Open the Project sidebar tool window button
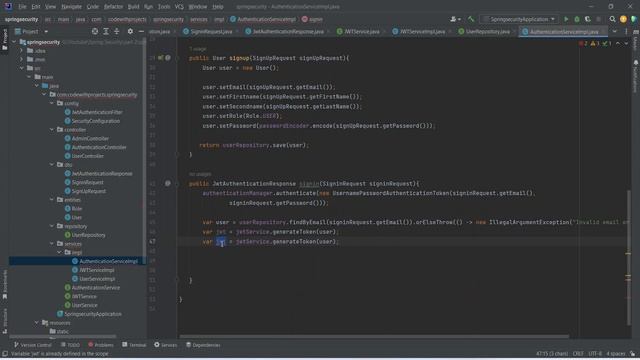Image resolution: width=640 pixels, height=360 pixels. pyautogui.click(x=5, y=39)
